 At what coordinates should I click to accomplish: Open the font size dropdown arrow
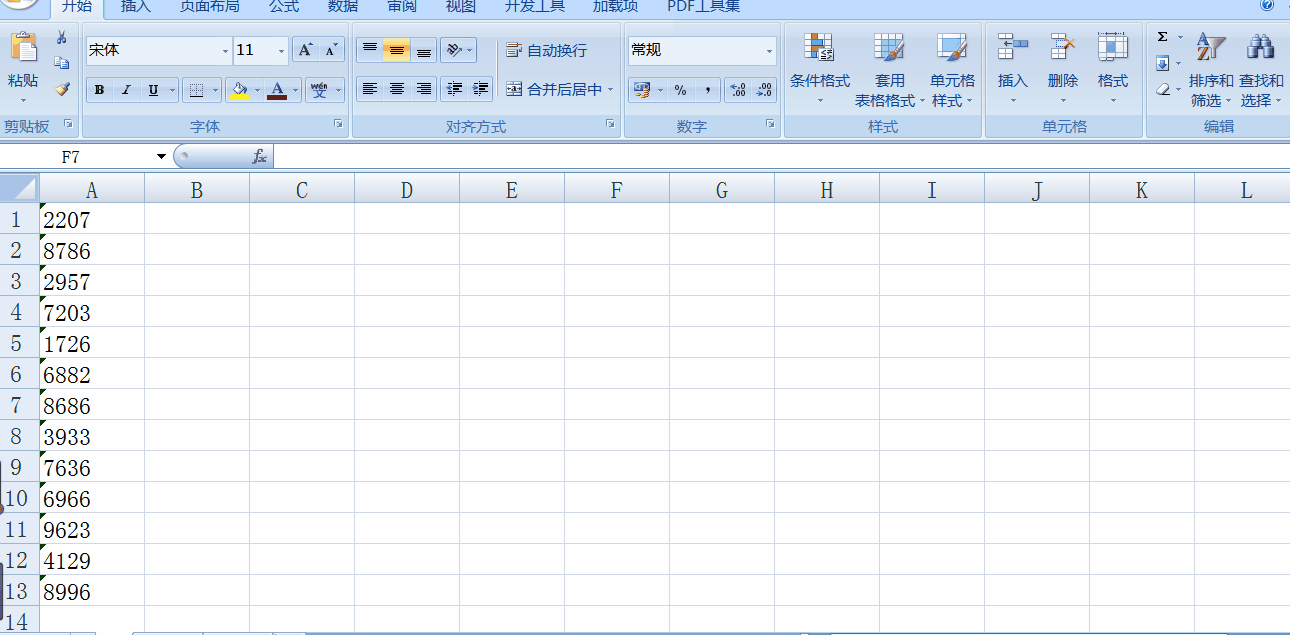281,51
